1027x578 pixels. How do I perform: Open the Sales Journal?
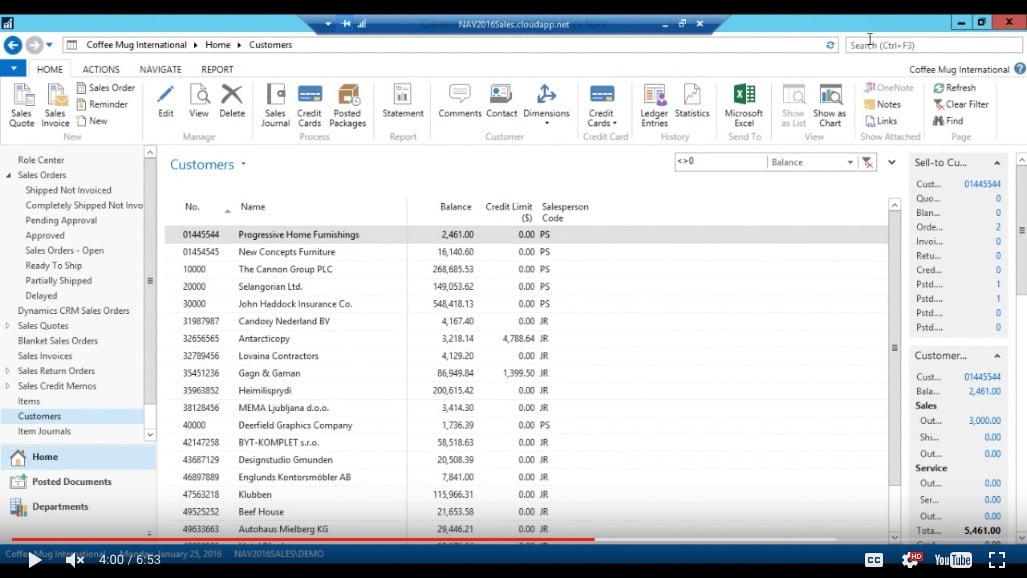275,105
